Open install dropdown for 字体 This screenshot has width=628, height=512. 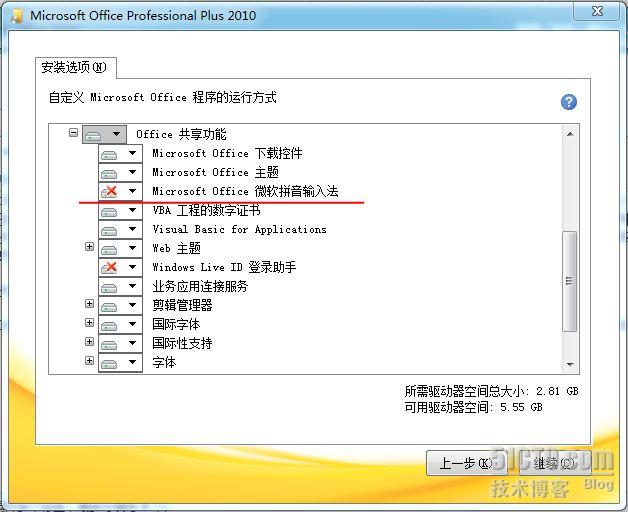tap(120, 363)
